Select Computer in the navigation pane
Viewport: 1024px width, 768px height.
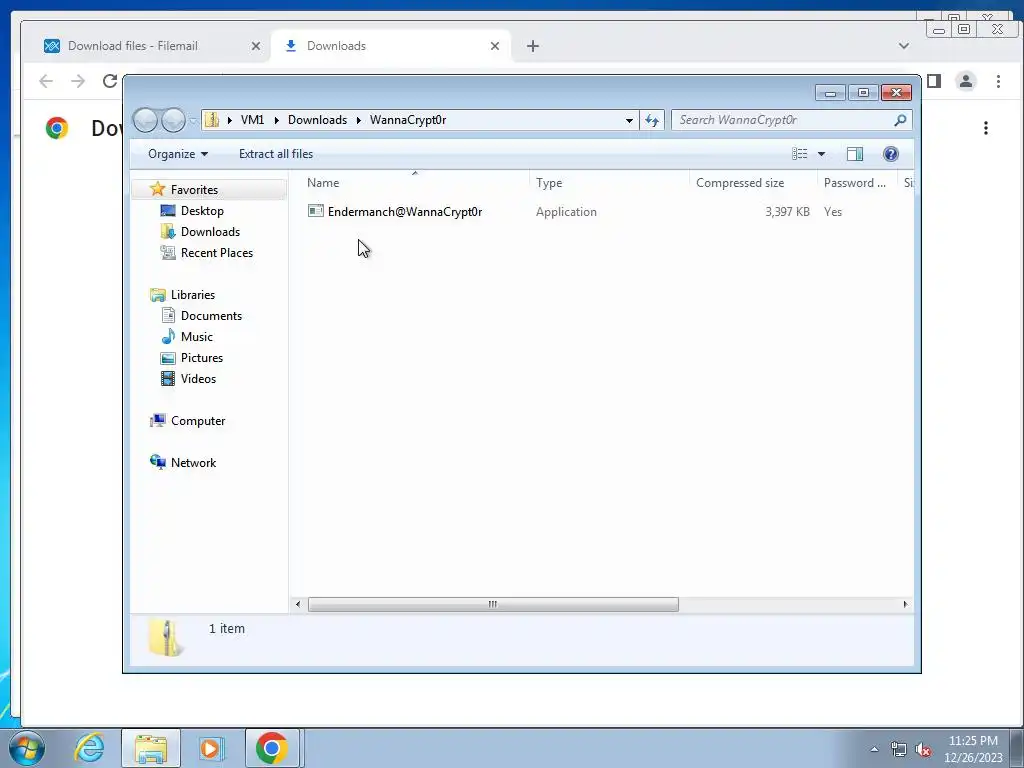198,421
